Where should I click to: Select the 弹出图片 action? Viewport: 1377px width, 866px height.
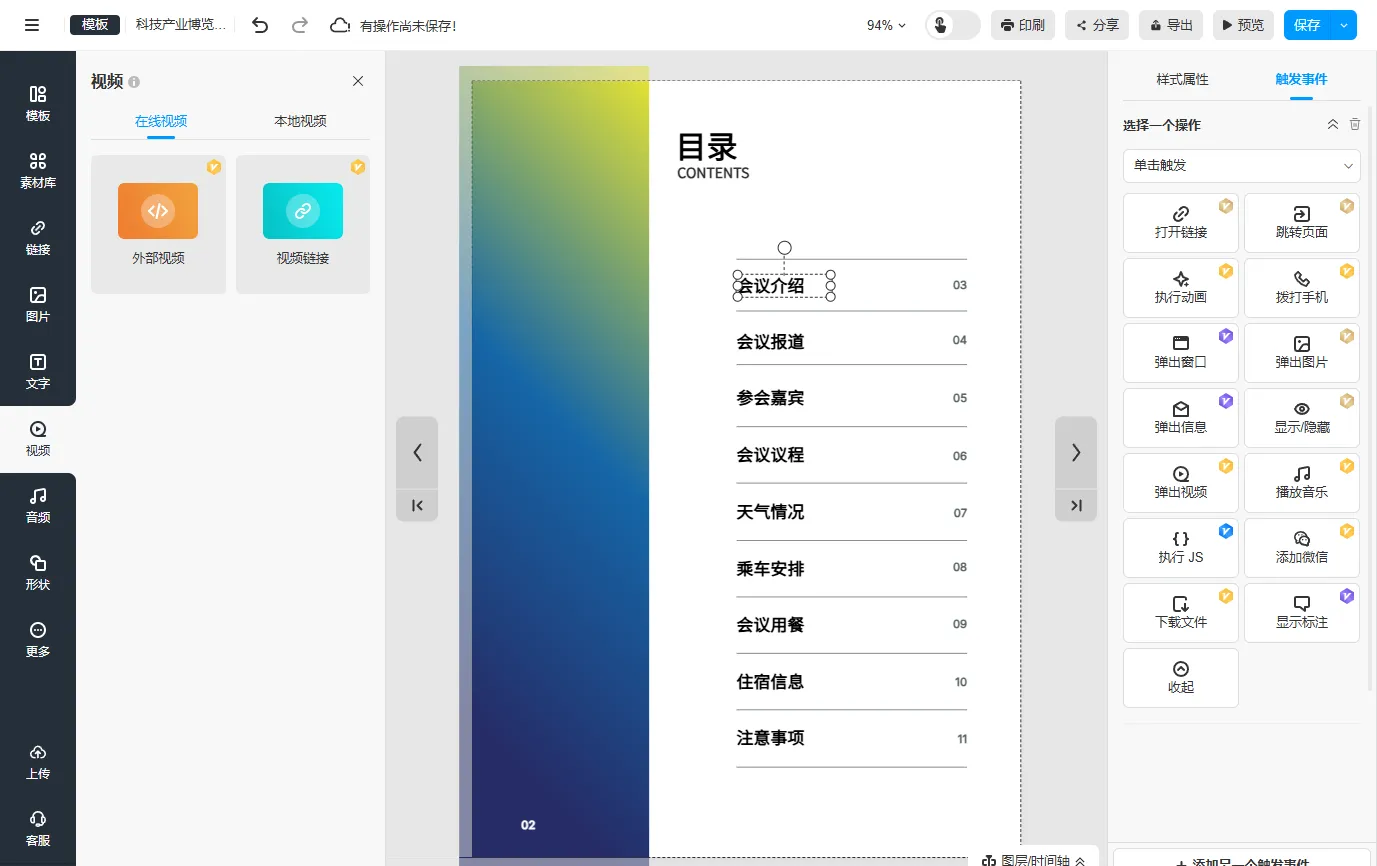tap(1302, 352)
